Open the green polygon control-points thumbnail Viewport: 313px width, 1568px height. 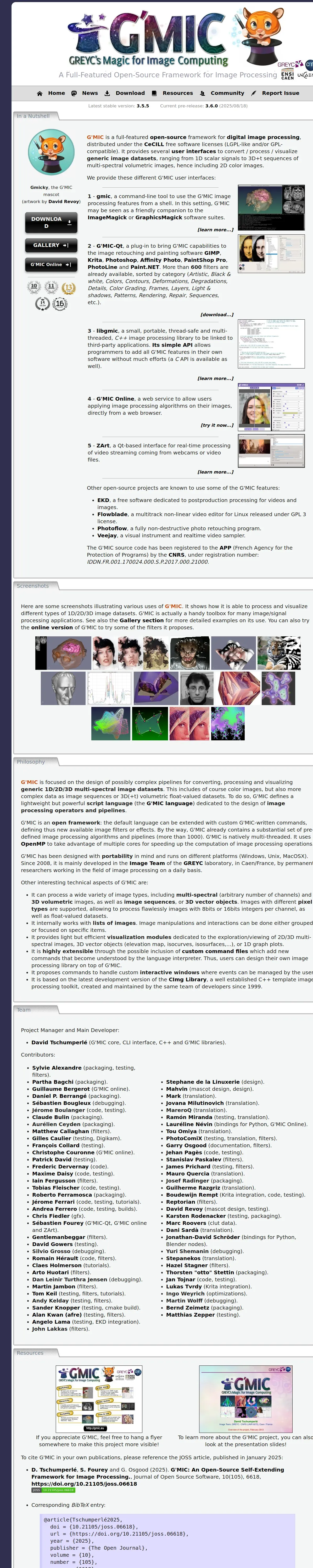(150, 724)
